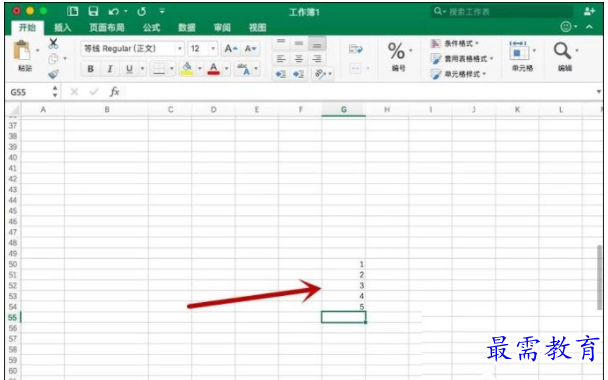Open the undo history arrow
608x380 pixels.
(x=126, y=11)
